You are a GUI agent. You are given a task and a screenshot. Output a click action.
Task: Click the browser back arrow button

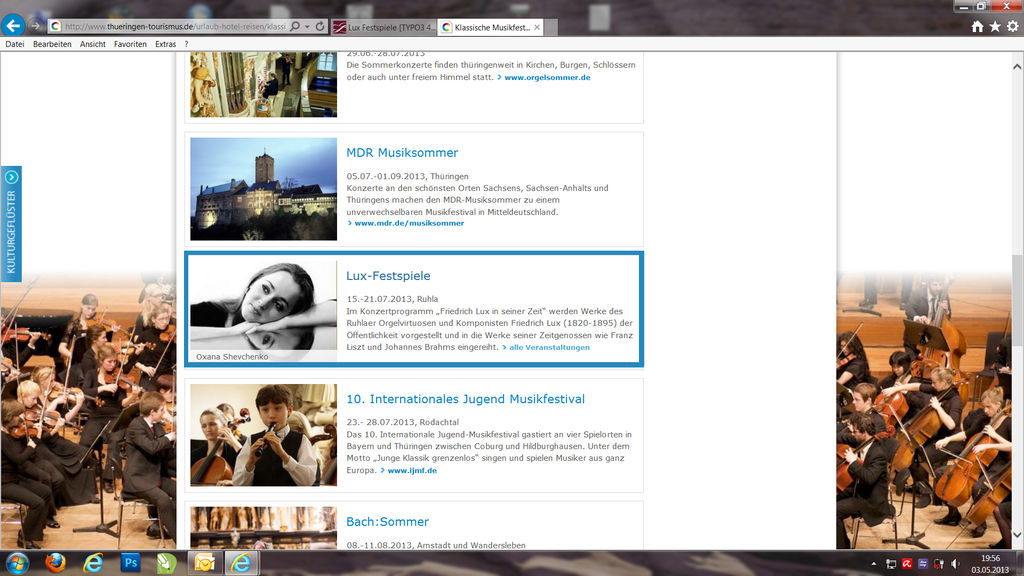(14, 25)
